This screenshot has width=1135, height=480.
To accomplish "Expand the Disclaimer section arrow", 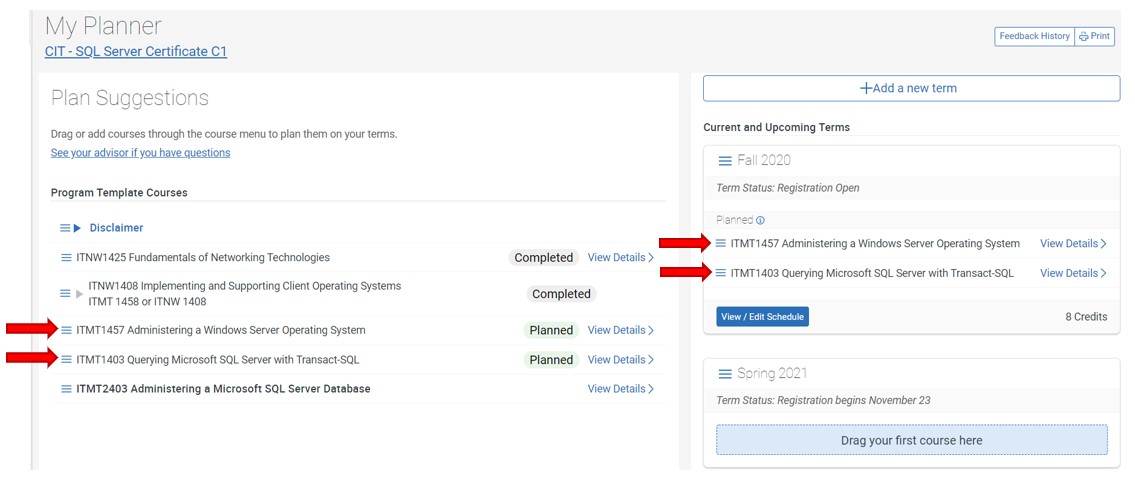I will [78, 228].
